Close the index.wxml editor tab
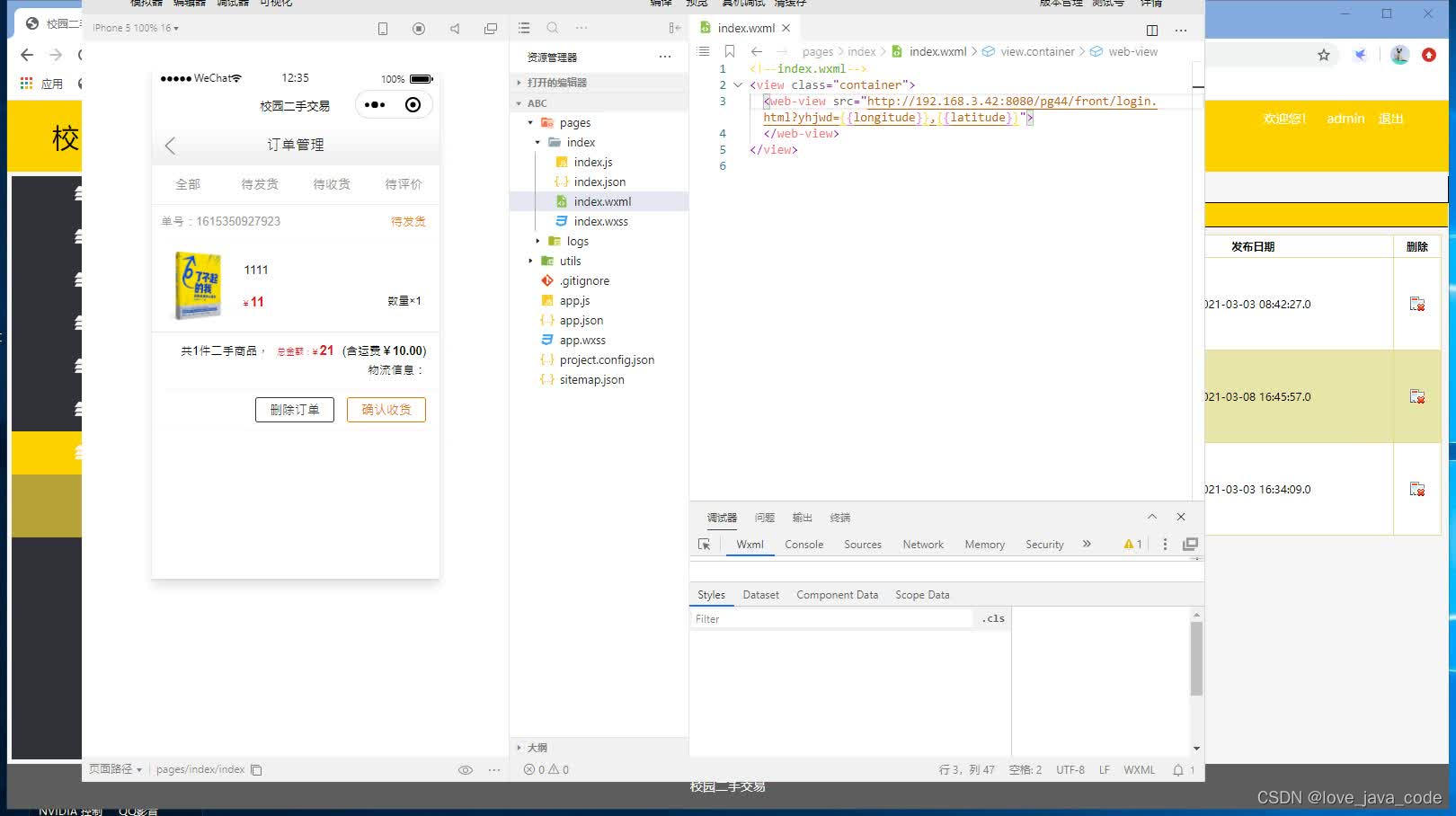This screenshot has width=1456, height=816. [x=786, y=28]
